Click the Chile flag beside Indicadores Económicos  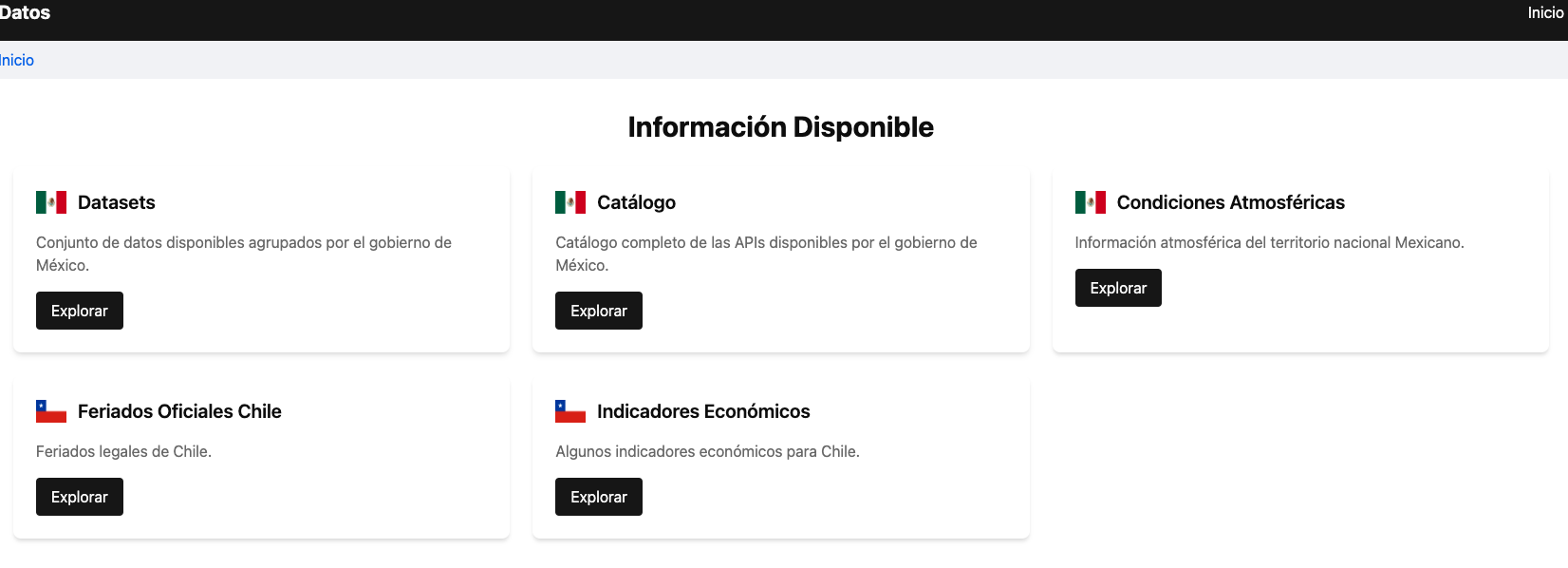click(570, 411)
